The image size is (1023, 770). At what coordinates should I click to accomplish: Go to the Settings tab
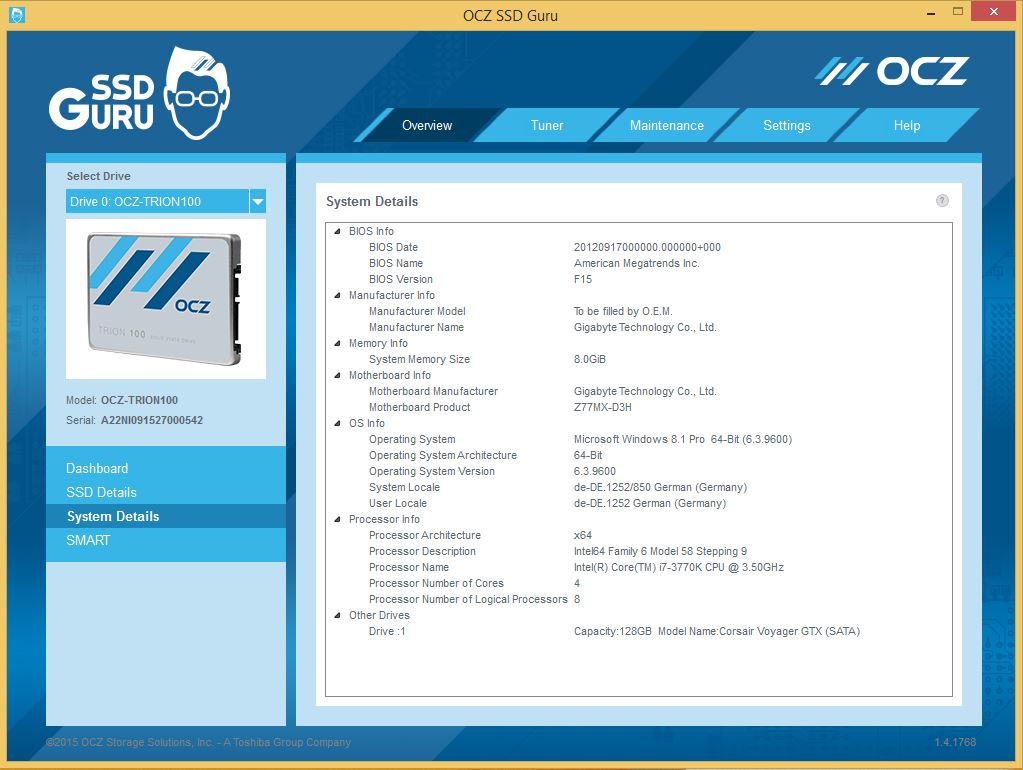tap(786, 125)
